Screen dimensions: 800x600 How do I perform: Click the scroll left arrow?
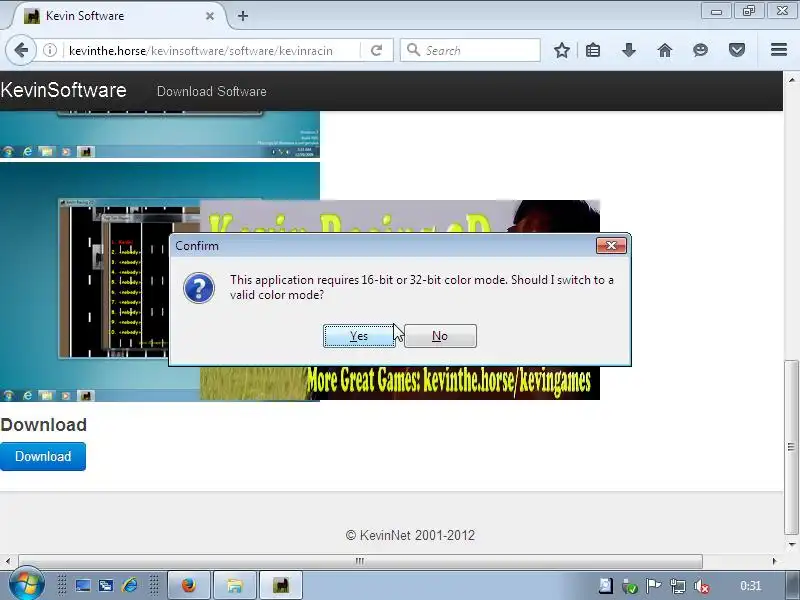(x=8, y=561)
